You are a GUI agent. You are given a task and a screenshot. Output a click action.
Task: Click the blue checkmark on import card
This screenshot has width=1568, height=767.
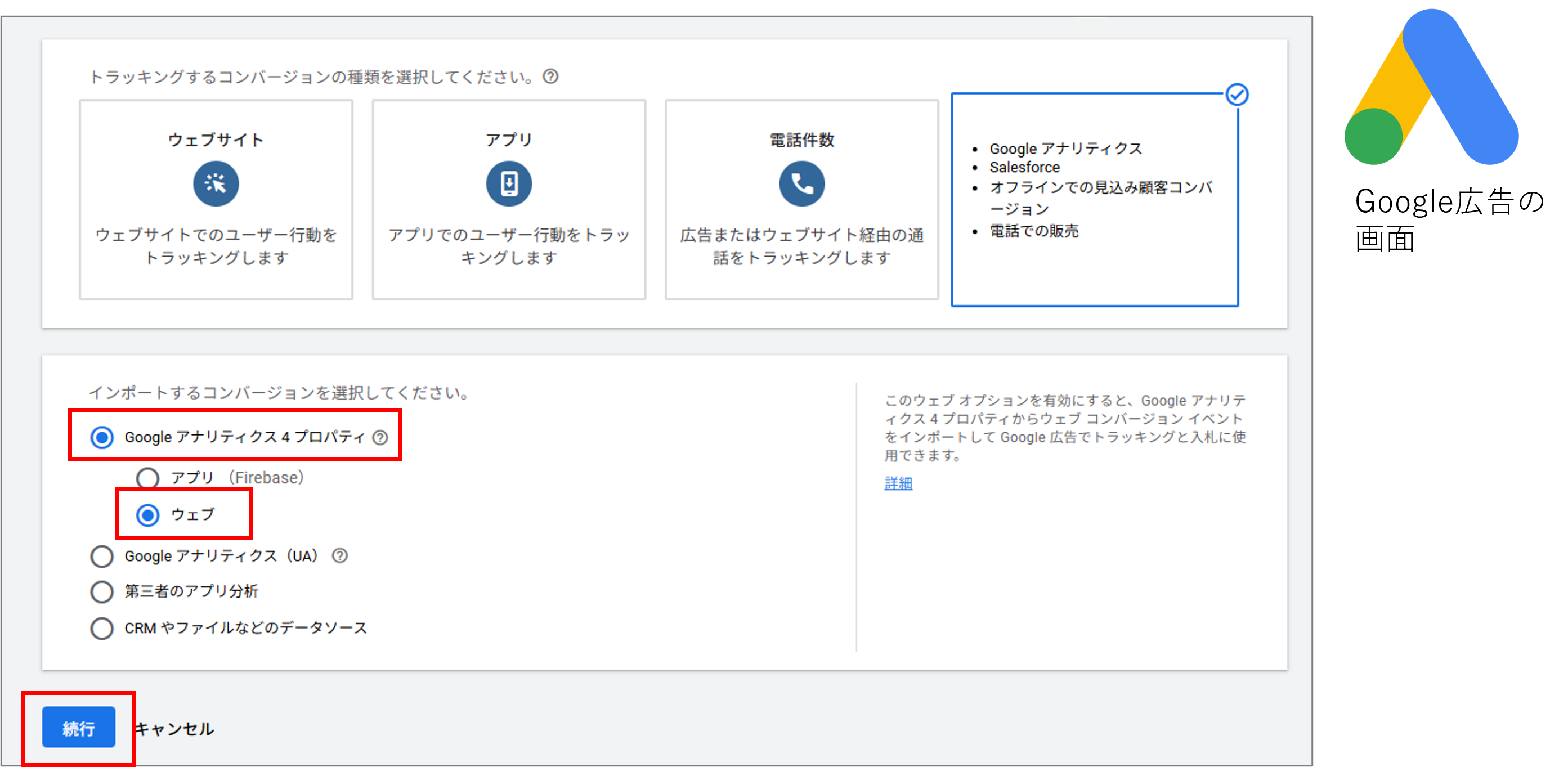coord(1237,95)
